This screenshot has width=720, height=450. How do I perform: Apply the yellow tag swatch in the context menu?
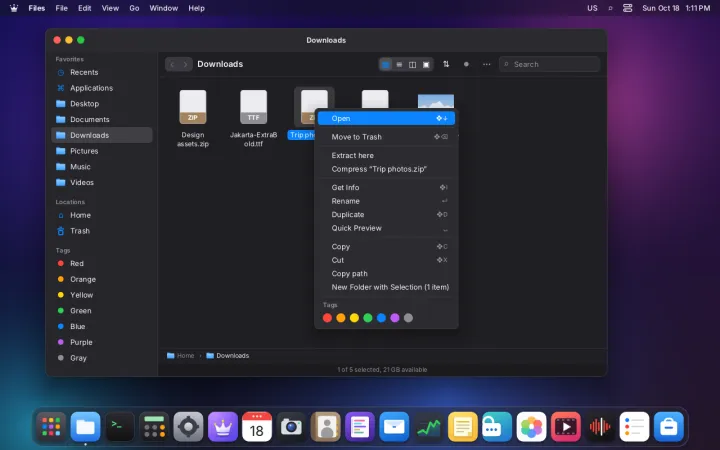click(354, 318)
